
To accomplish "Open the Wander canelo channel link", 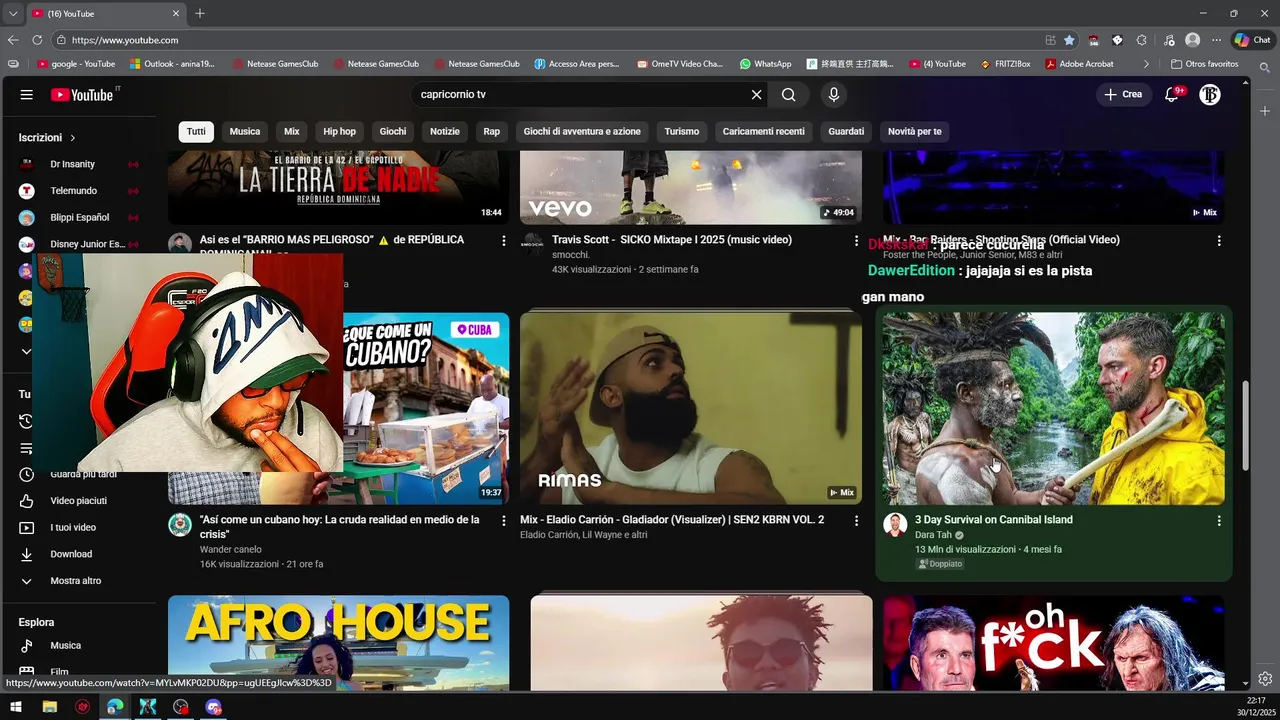I will pyautogui.click(x=231, y=549).
